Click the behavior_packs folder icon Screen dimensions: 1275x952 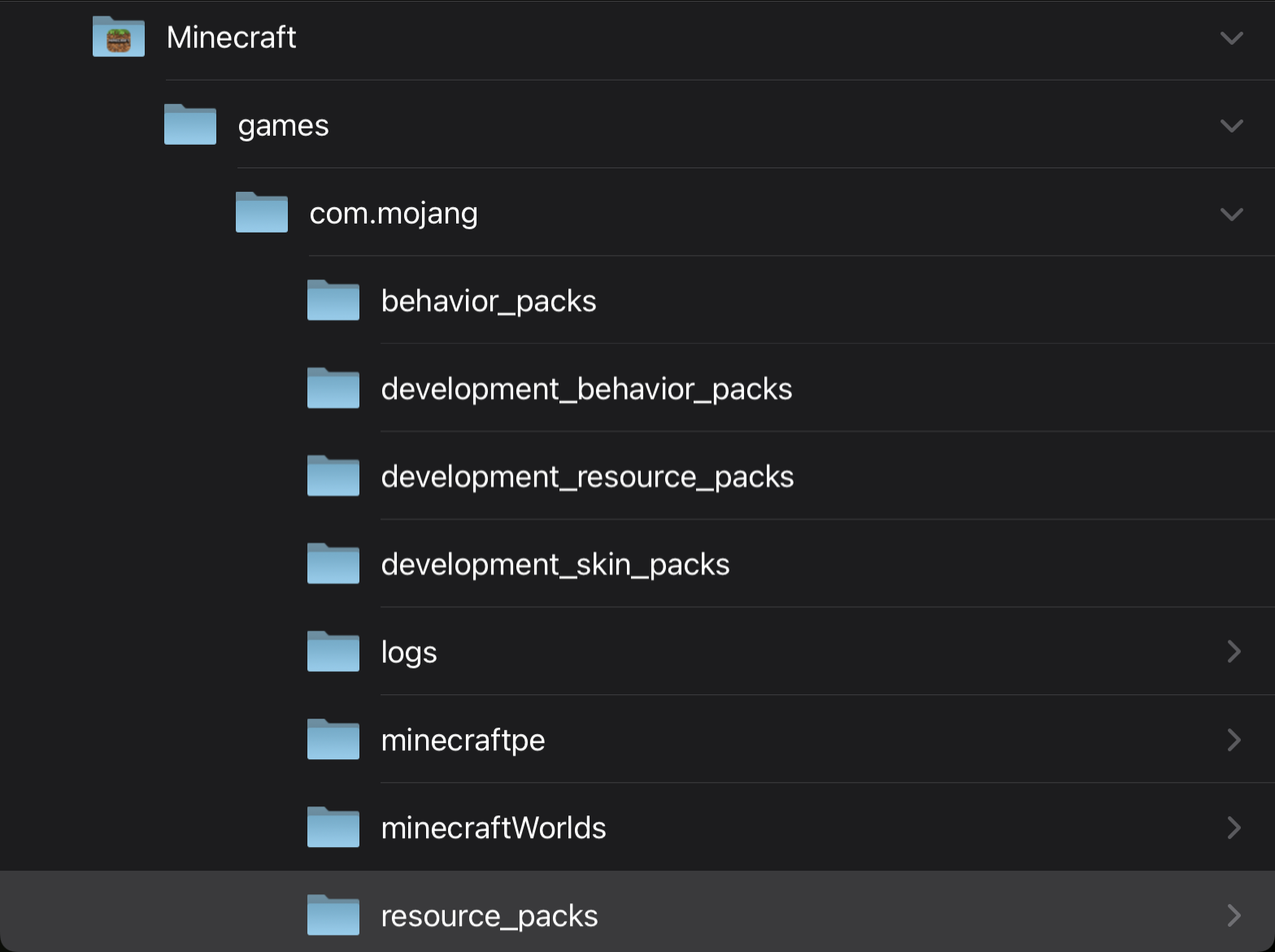point(333,300)
